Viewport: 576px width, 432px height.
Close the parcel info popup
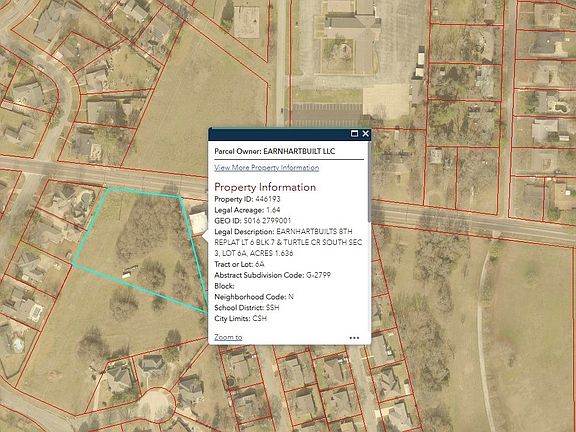tap(365, 134)
